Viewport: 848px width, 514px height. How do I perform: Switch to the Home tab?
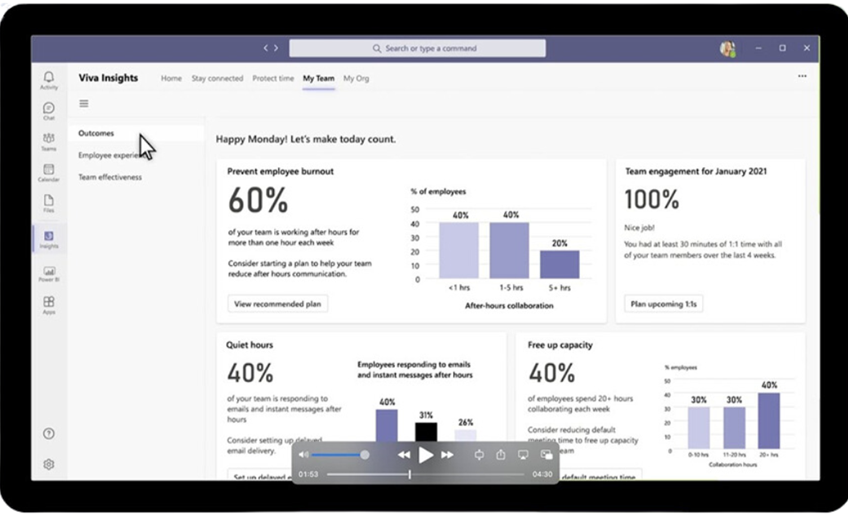(171, 78)
